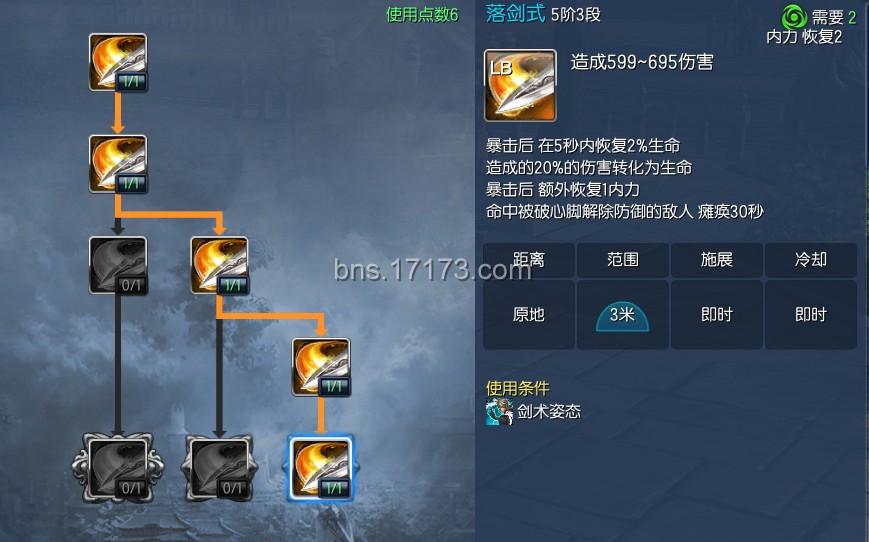869x542 pixels.
Task: Select the fourth-row 1/1 skill node
Action: [321, 367]
